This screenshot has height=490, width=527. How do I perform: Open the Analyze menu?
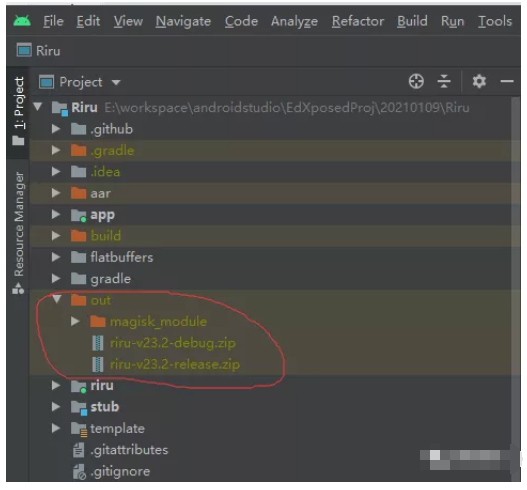[294, 21]
